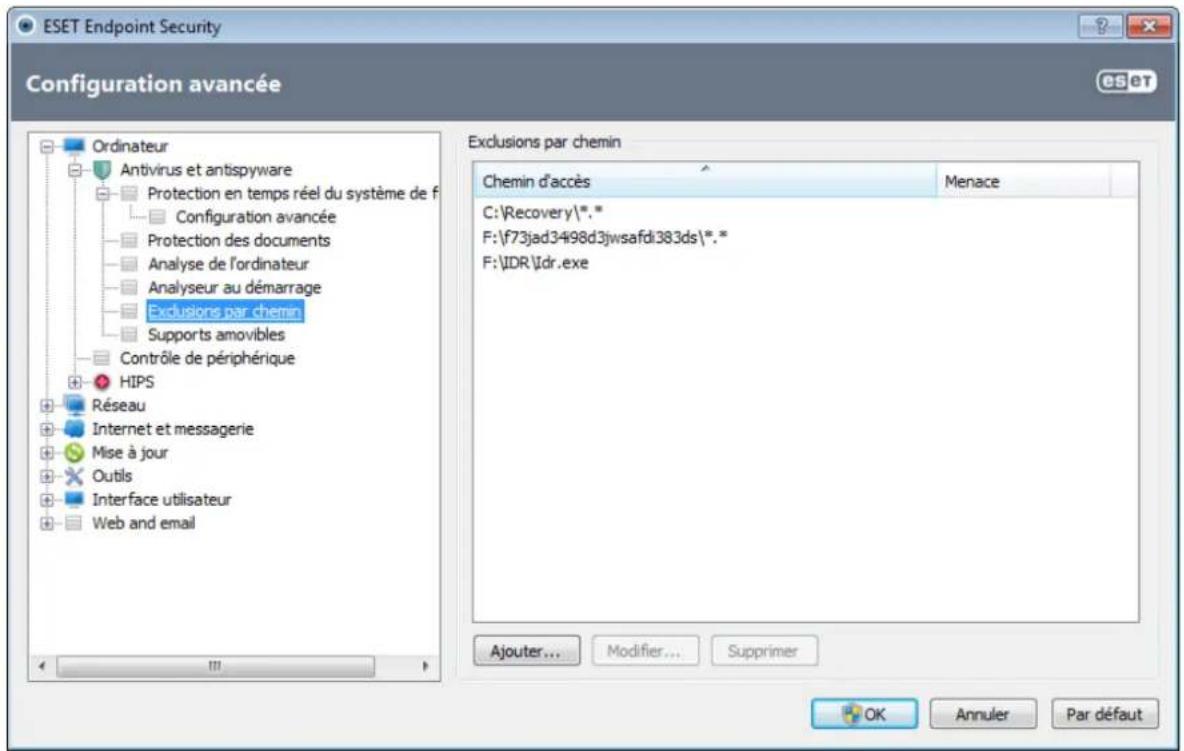Select Configuration avancée tree item
Image resolution: width=1184 pixels, height=751 pixels.
[x=256, y=217]
